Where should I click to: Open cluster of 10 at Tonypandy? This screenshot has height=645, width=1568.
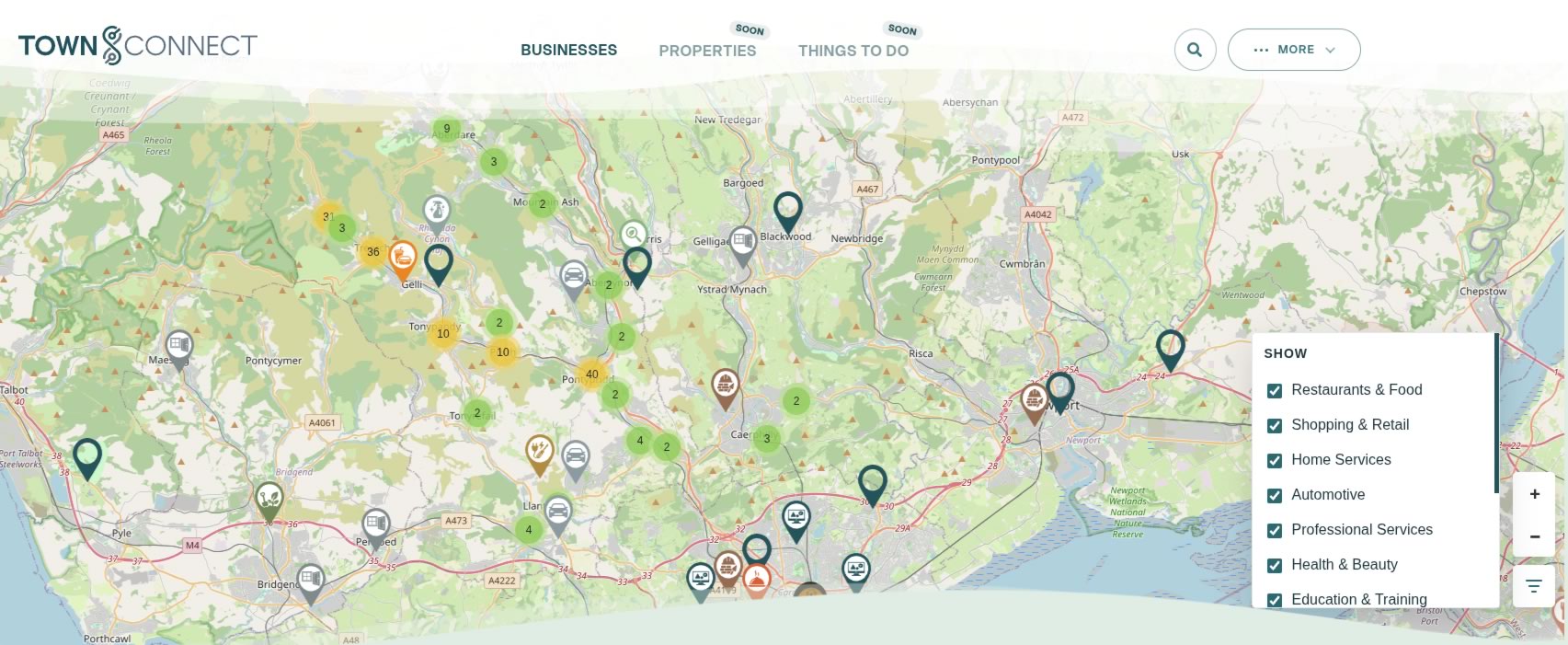coord(443,334)
